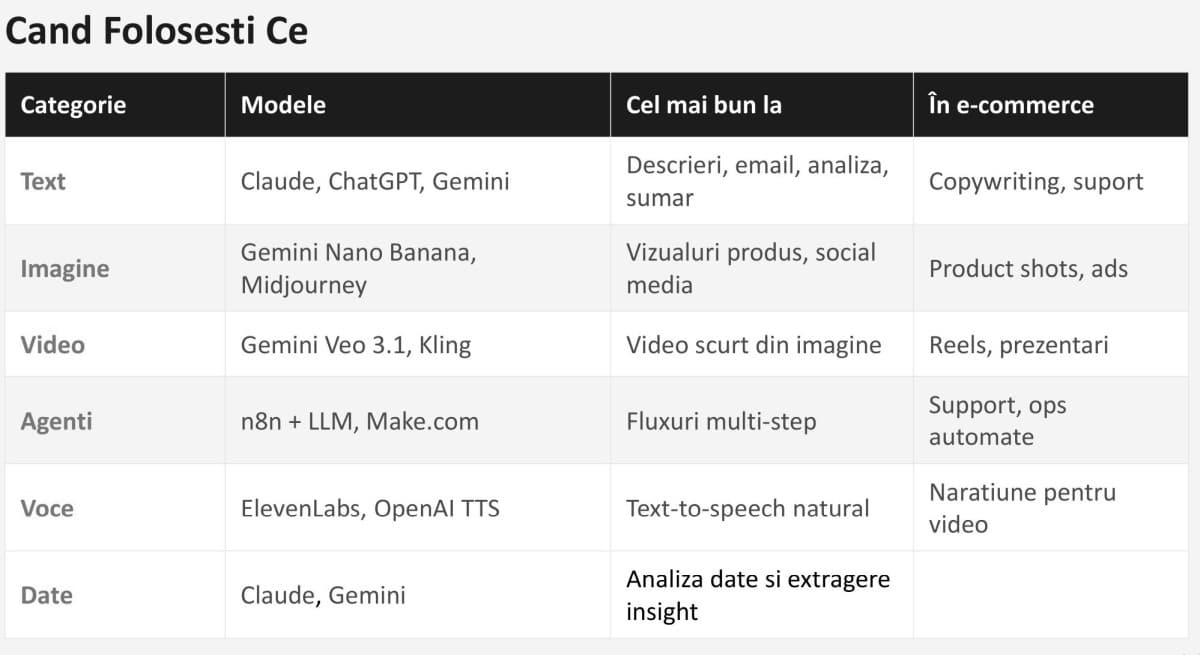This screenshot has width=1200, height=655.
Task: Click the 'Fluxuri multi-step' cell
Action: pos(721,421)
